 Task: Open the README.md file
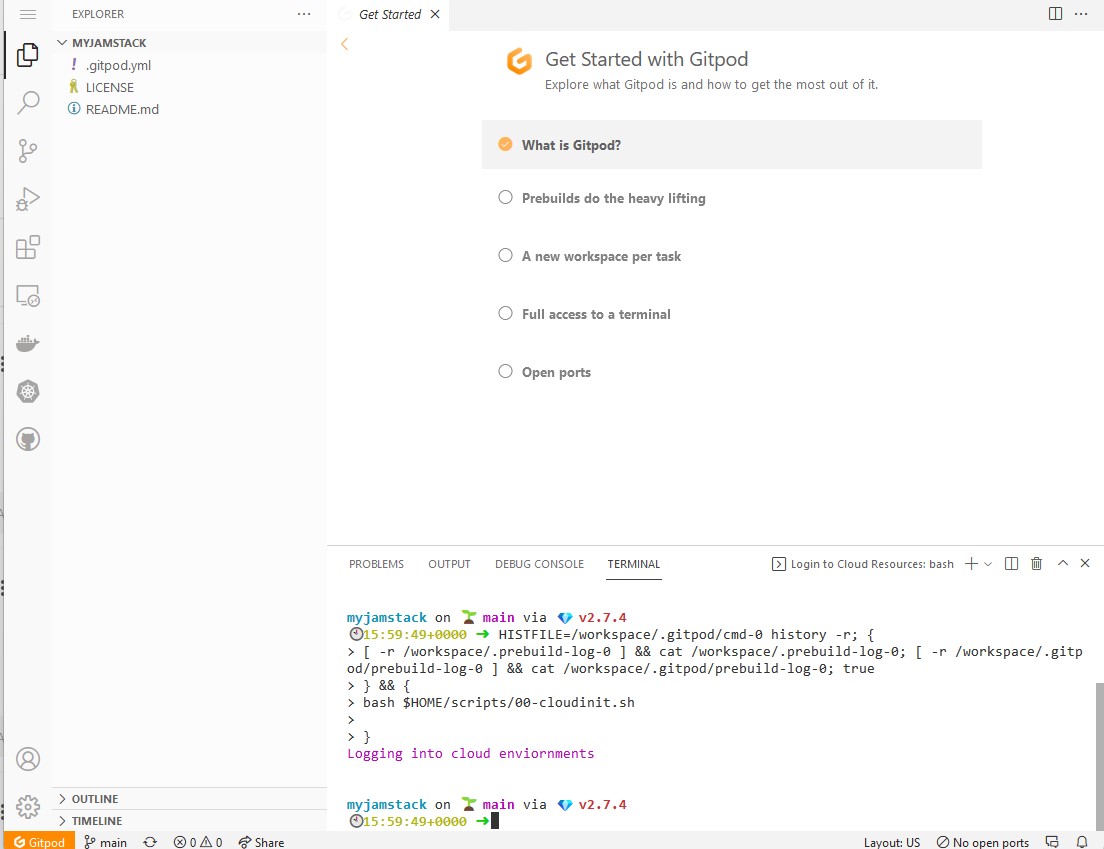[x=189, y=109]
